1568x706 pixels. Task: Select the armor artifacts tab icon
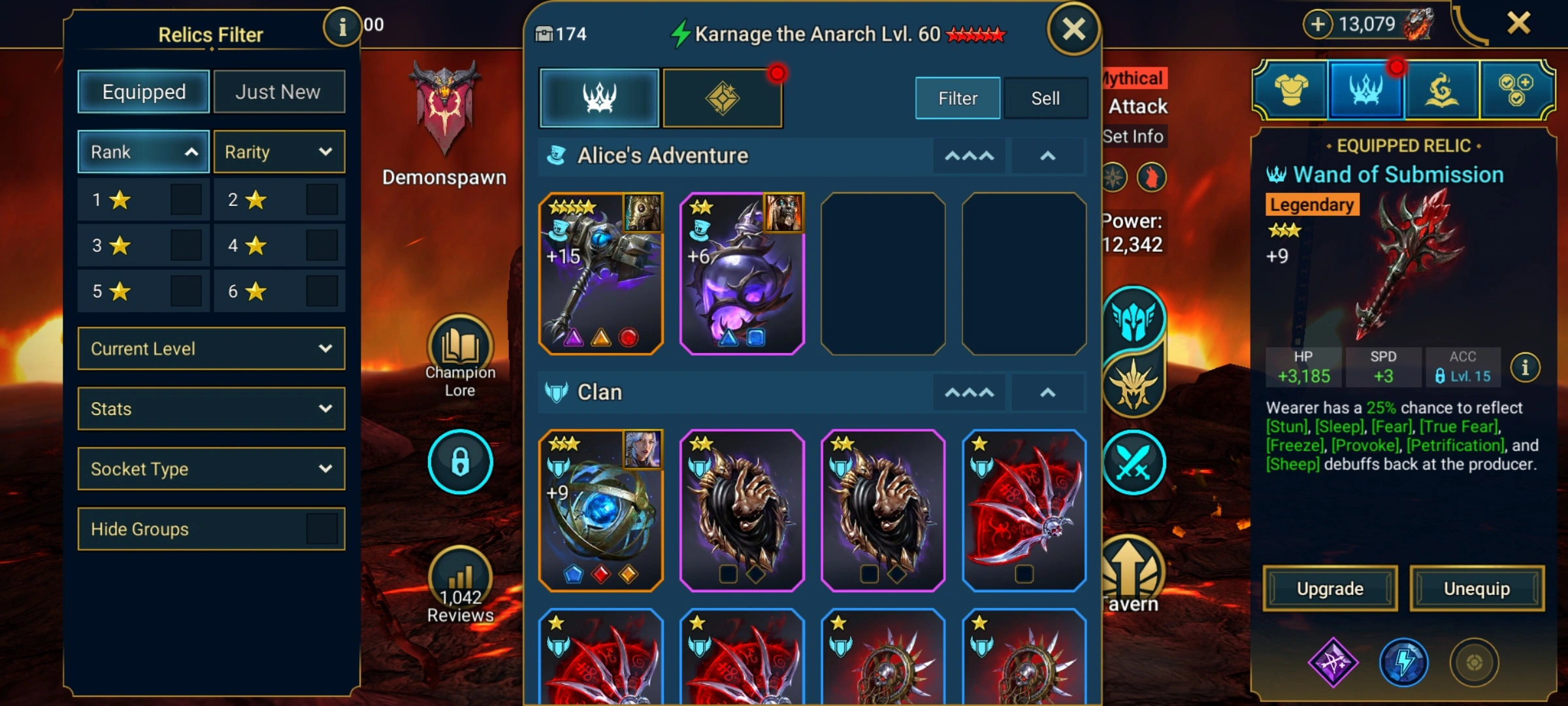click(1291, 90)
